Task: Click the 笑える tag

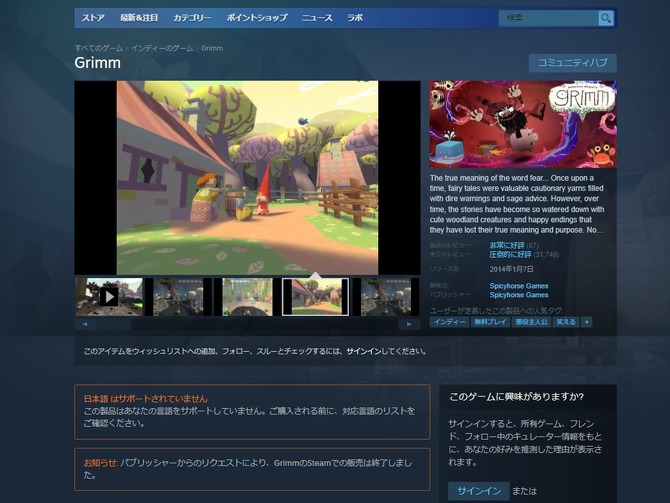Action: 566,322
